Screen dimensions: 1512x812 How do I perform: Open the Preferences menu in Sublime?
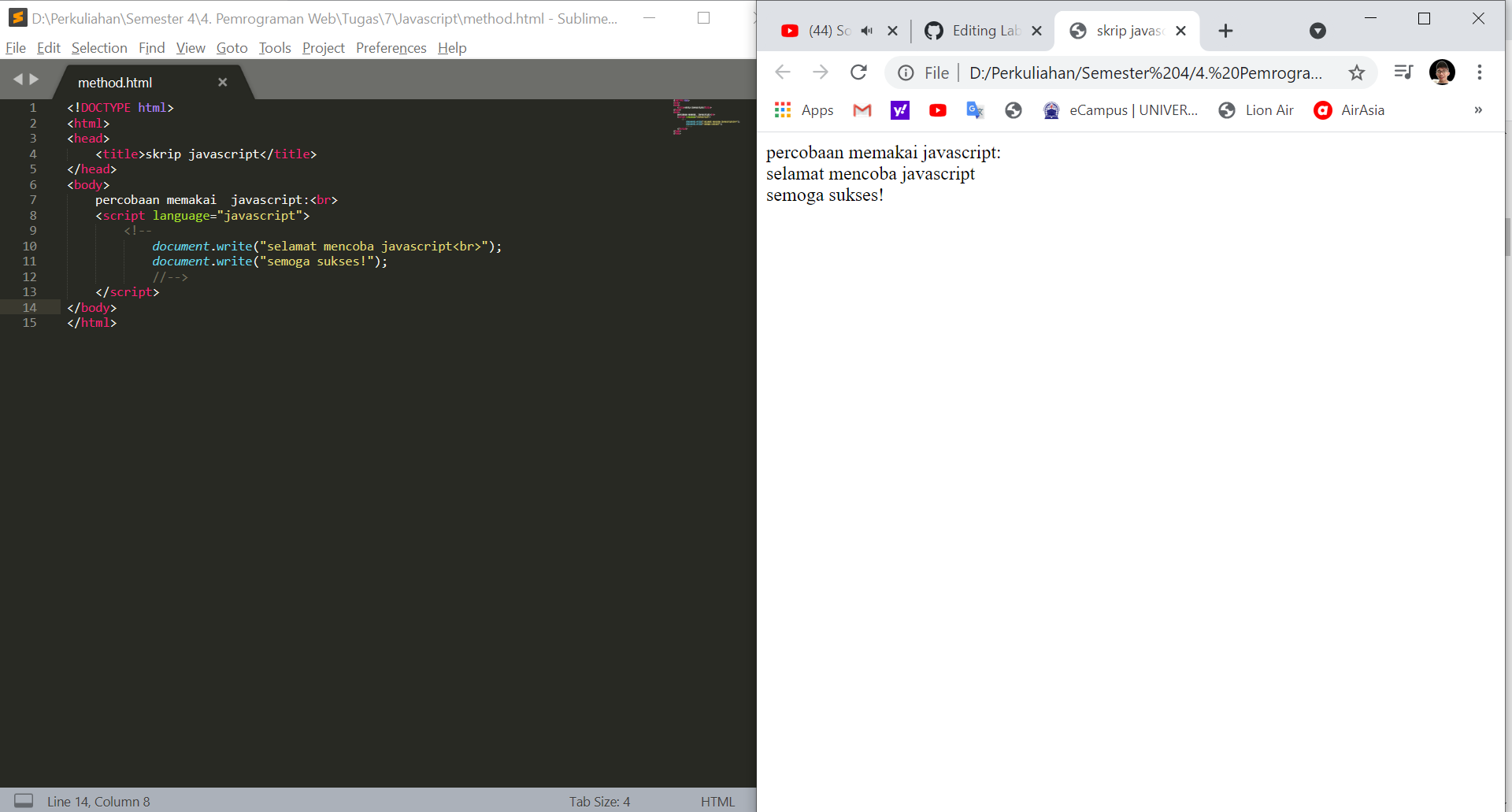coord(391,48)
